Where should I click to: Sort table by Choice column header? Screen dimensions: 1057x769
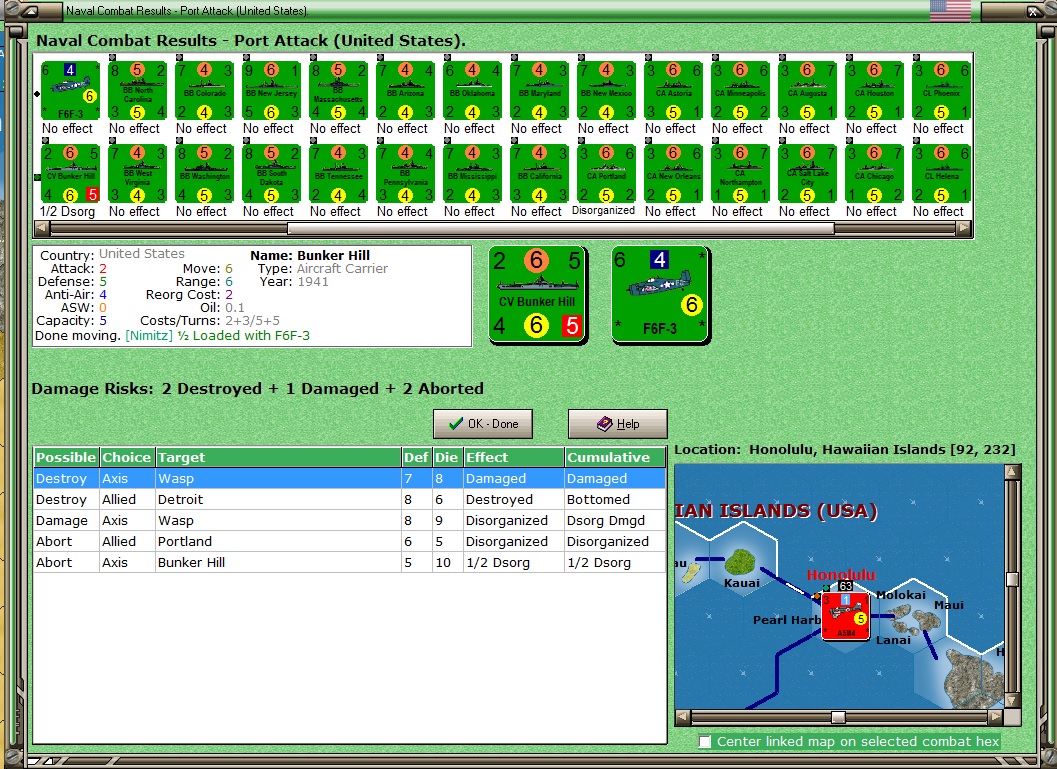[127, 457]
